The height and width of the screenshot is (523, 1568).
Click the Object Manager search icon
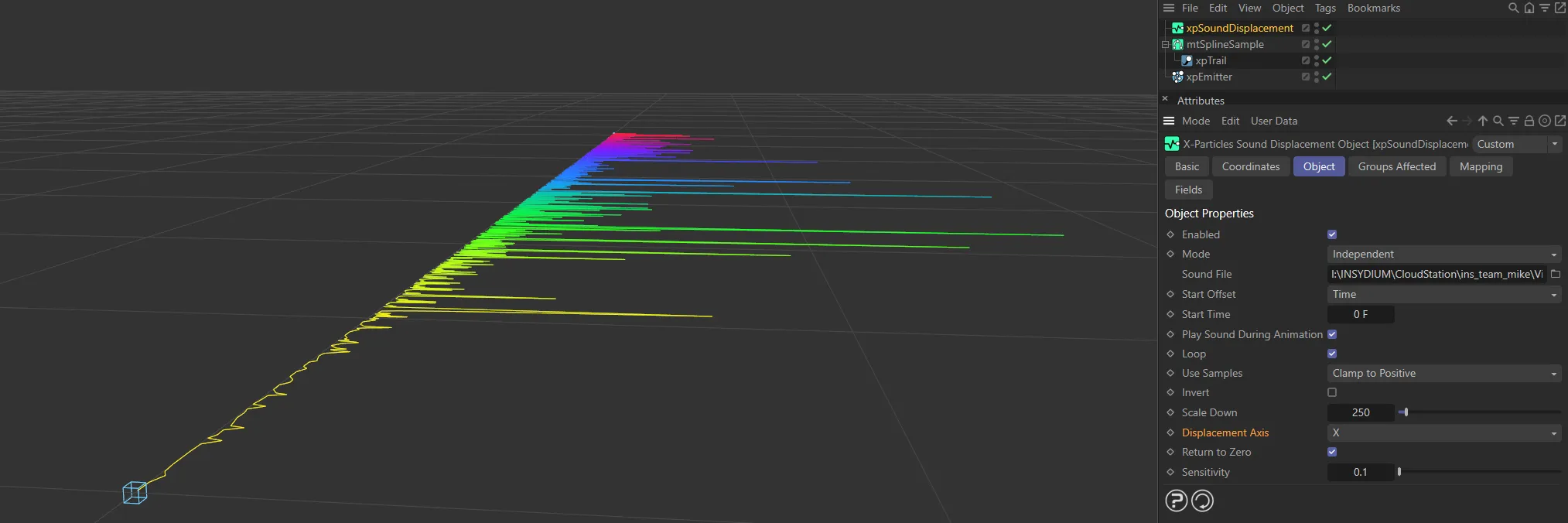[x=1513, y=8]
